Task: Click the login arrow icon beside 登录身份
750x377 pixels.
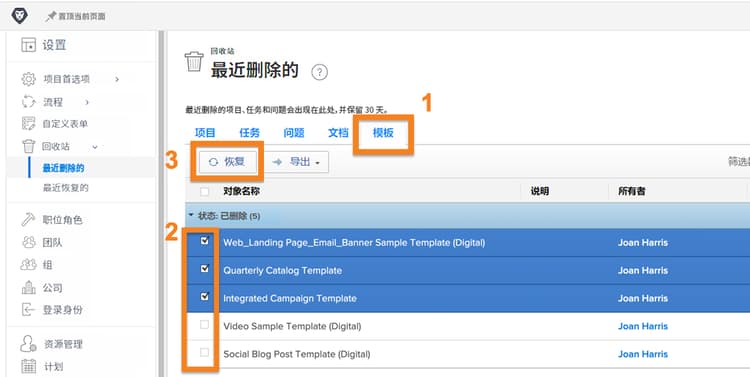Action: [28, 310]
